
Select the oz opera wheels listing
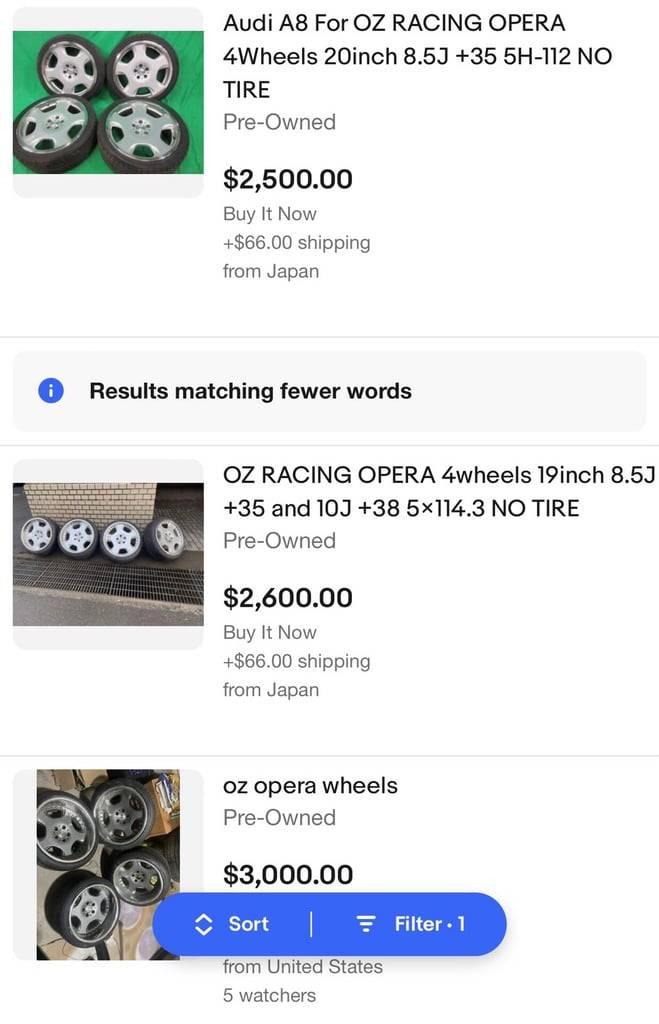click(x=310, y=785)
